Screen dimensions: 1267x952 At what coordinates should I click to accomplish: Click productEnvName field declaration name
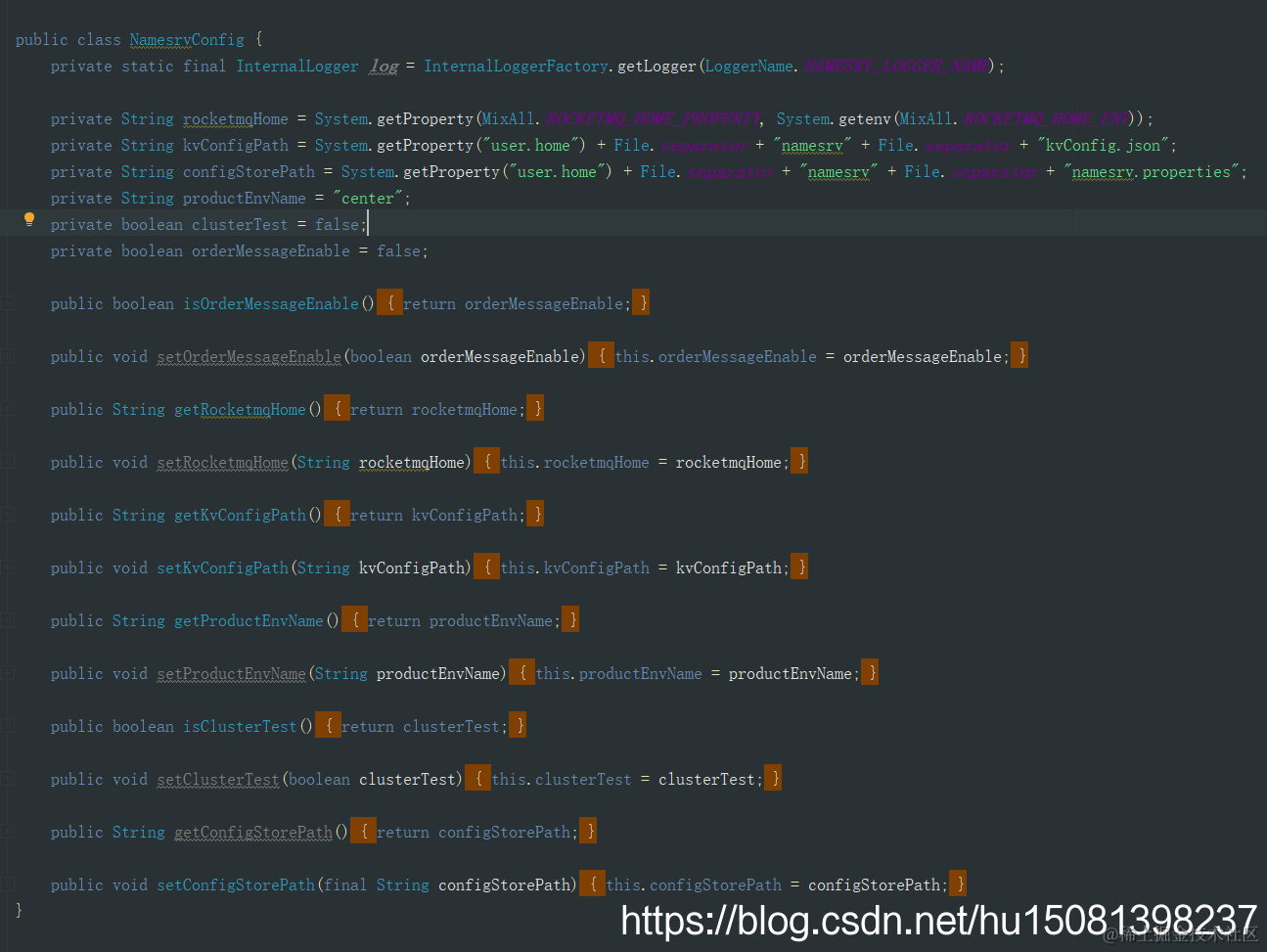pos(245,198)
